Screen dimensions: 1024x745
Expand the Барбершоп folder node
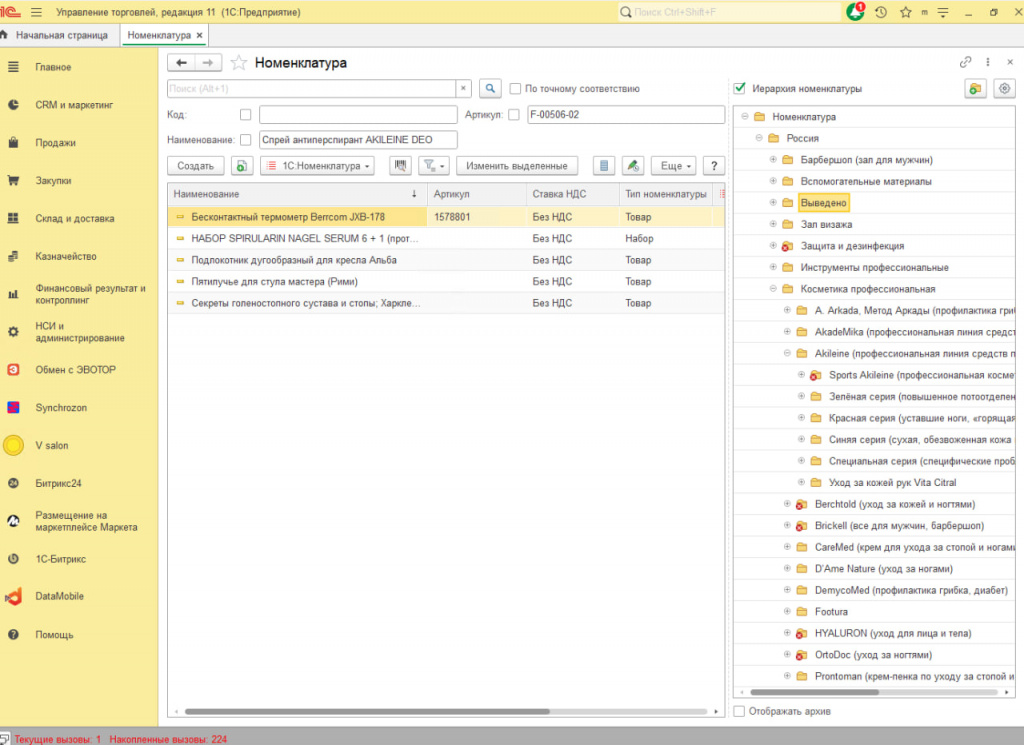773,160
